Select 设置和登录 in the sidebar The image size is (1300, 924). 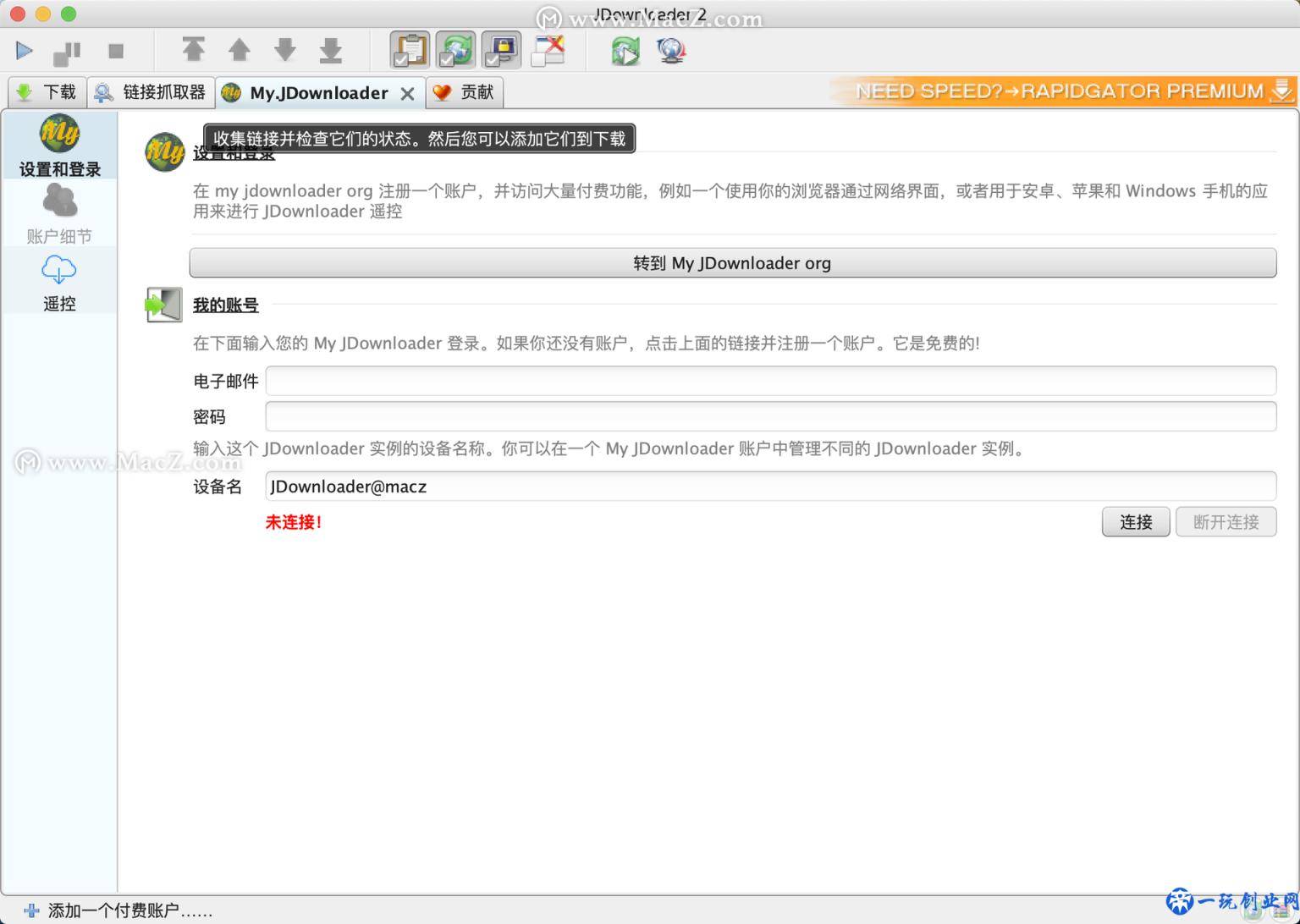click(59, 146)
